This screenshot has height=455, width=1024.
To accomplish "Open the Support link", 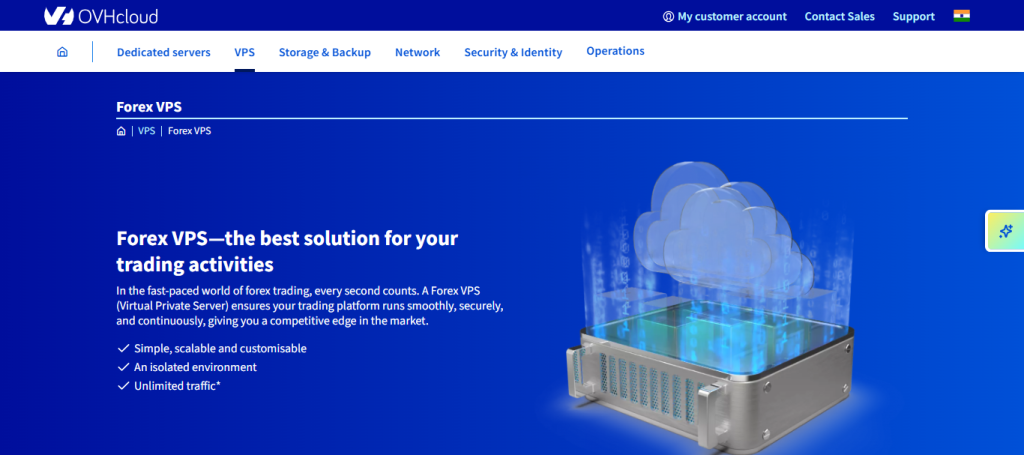I will click(914, 17).
